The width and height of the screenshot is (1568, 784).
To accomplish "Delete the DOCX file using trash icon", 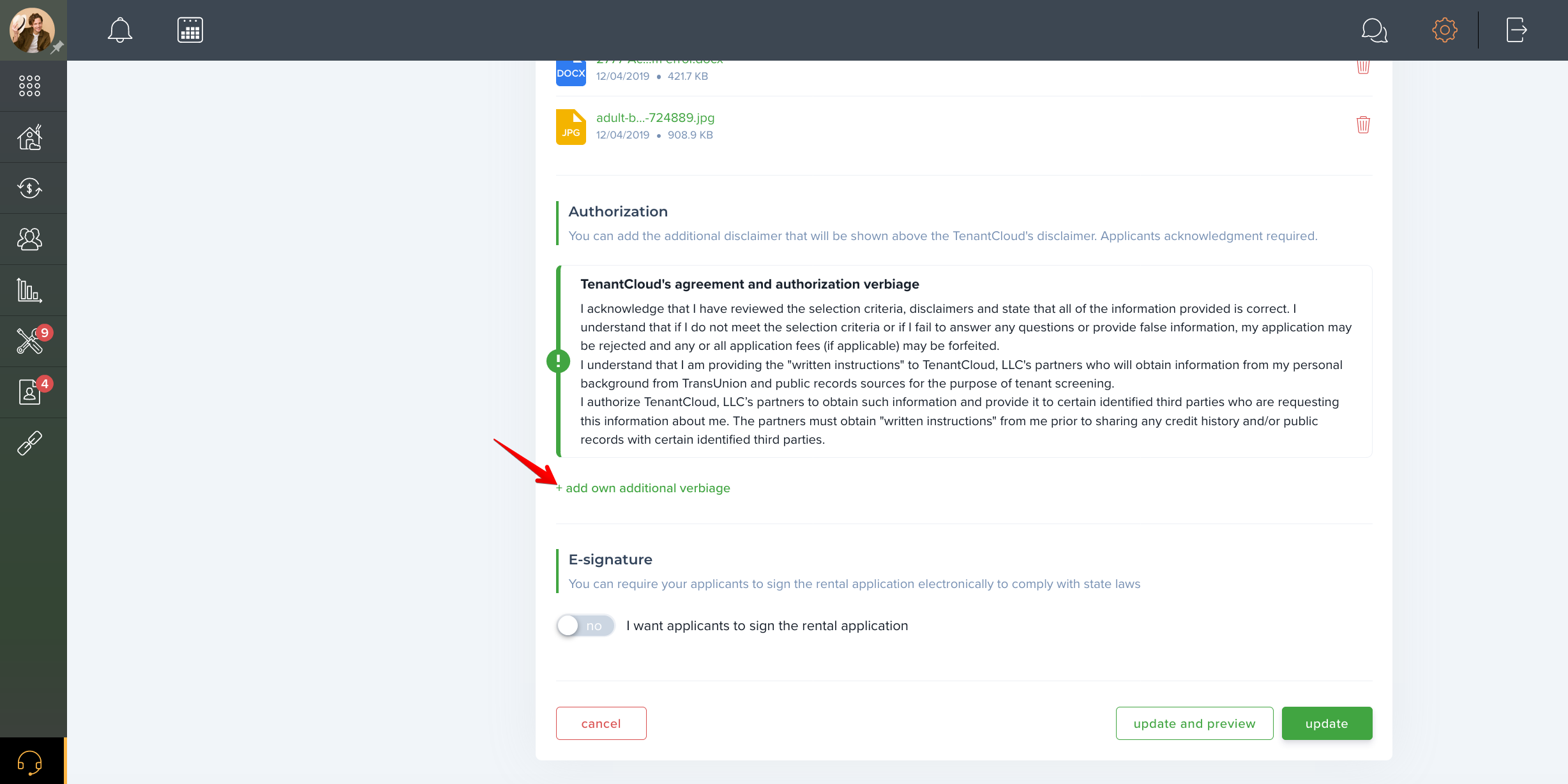I will coord(1363,66).
